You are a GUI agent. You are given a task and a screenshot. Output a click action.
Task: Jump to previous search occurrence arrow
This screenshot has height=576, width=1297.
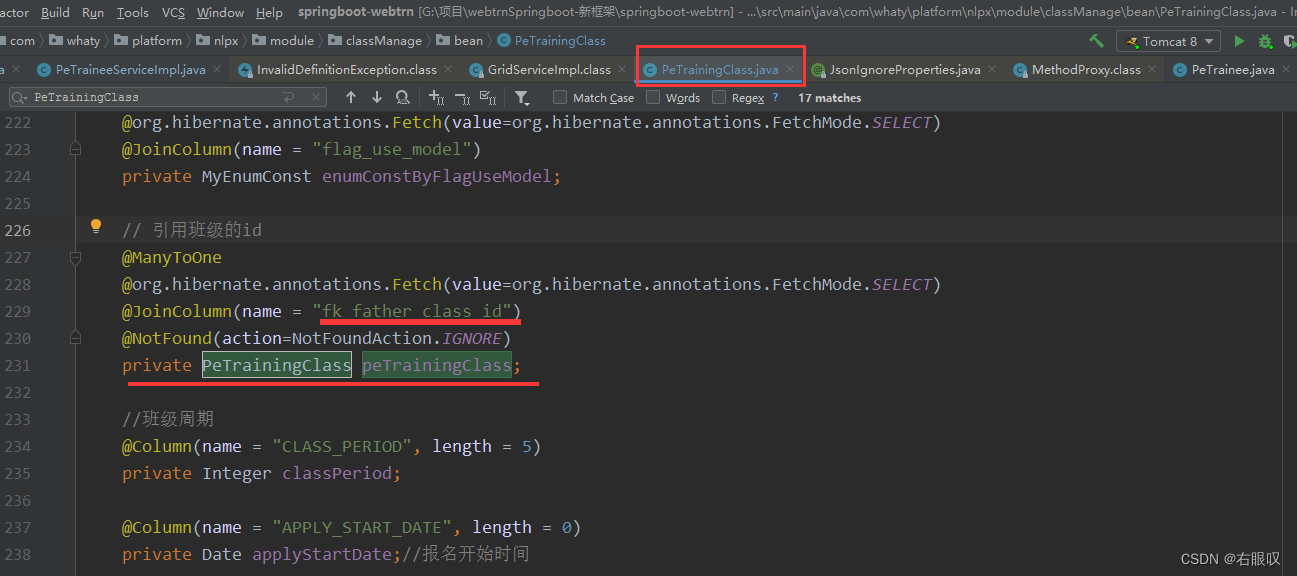click(350, 97)
